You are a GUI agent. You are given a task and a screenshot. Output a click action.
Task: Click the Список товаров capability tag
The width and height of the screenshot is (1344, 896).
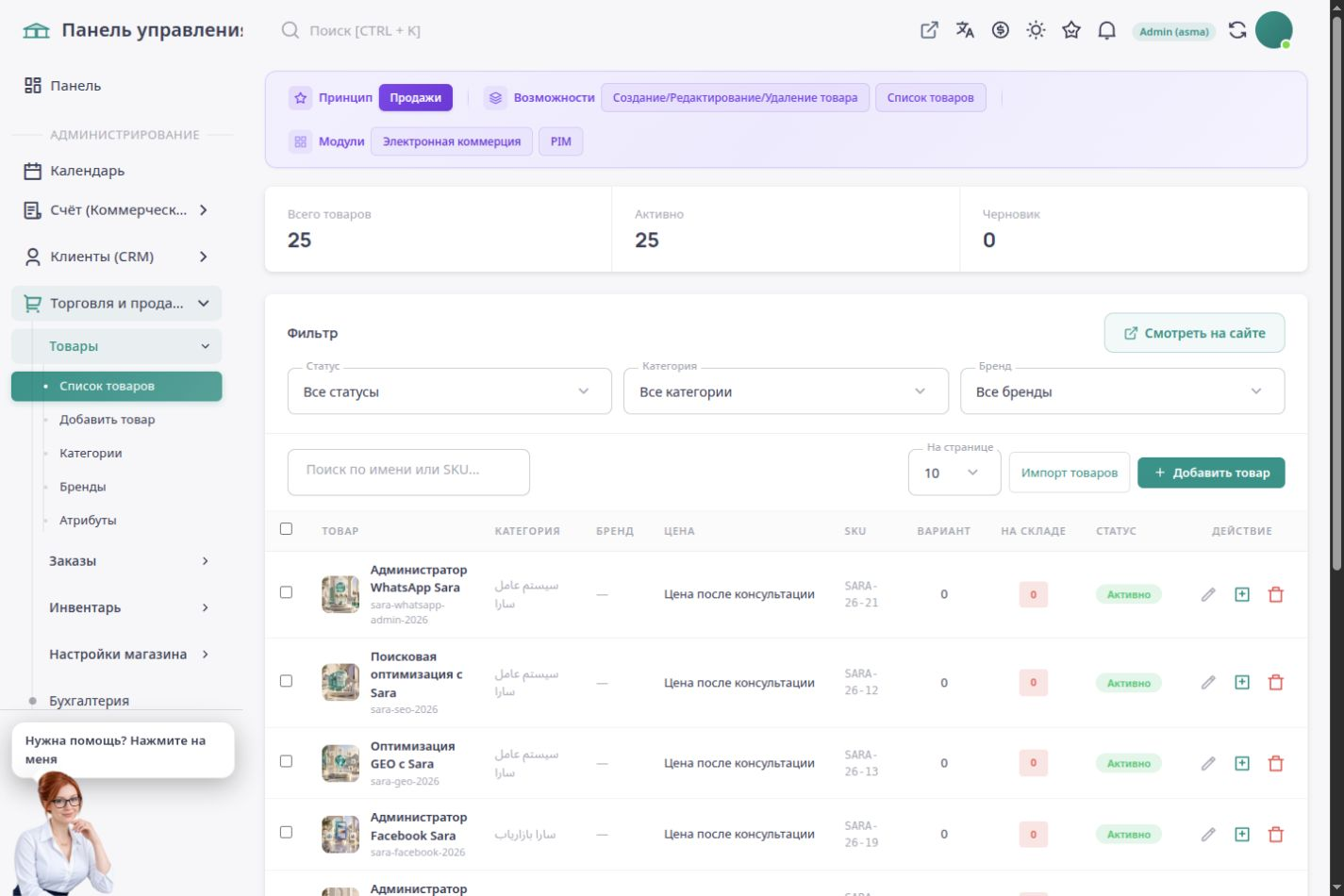(931, 97)
